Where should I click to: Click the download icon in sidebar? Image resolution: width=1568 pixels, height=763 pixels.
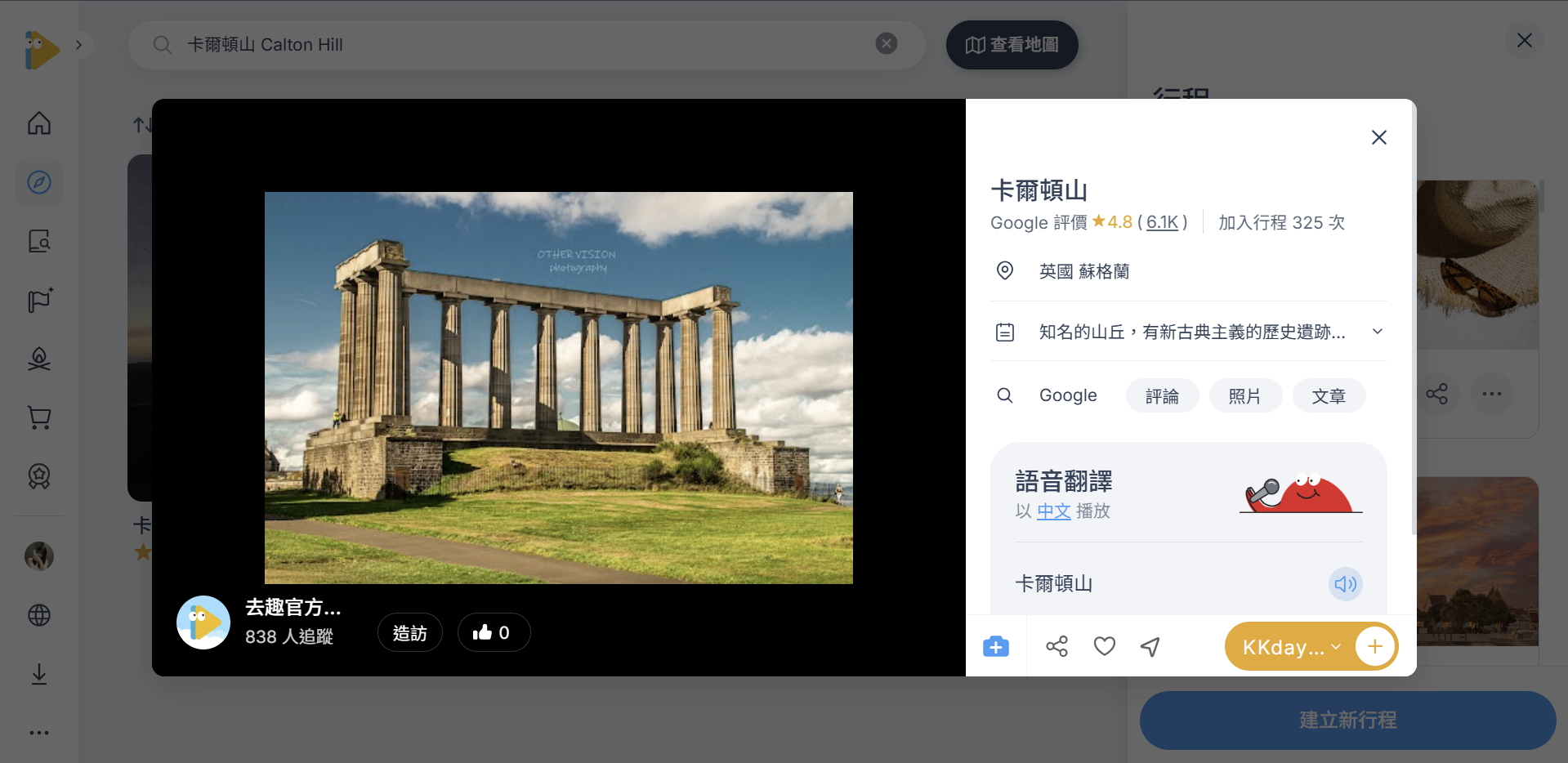point(39,674)
